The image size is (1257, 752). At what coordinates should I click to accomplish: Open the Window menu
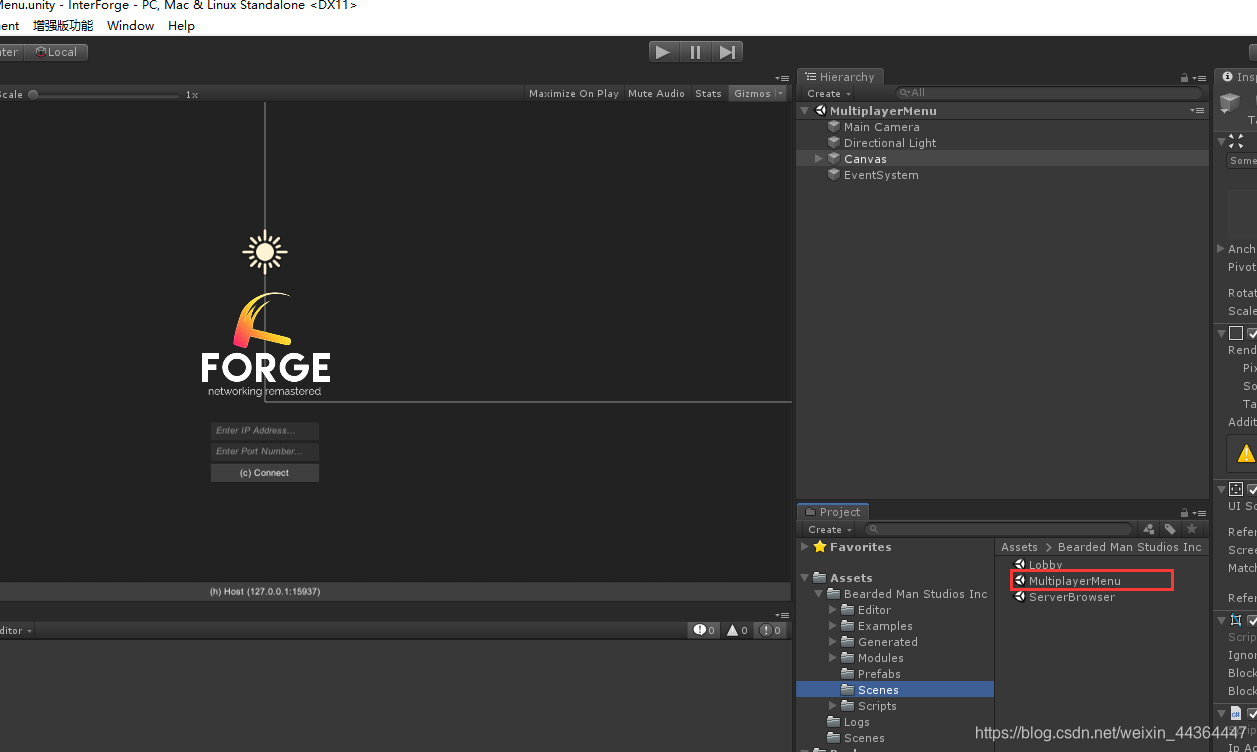pyautogui.click(x=130, y=26)
